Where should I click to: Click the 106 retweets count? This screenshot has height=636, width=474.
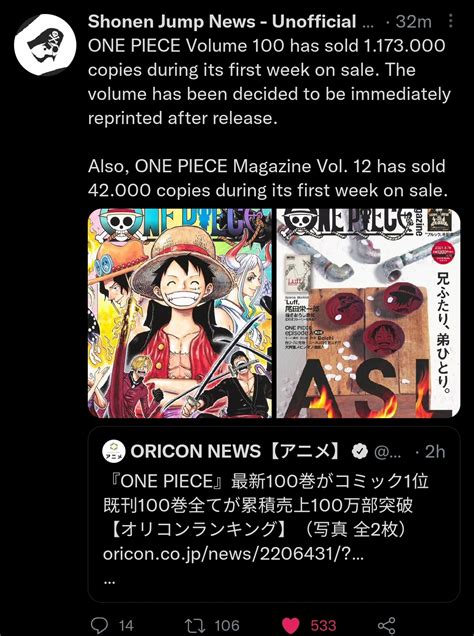pos(227,625)
